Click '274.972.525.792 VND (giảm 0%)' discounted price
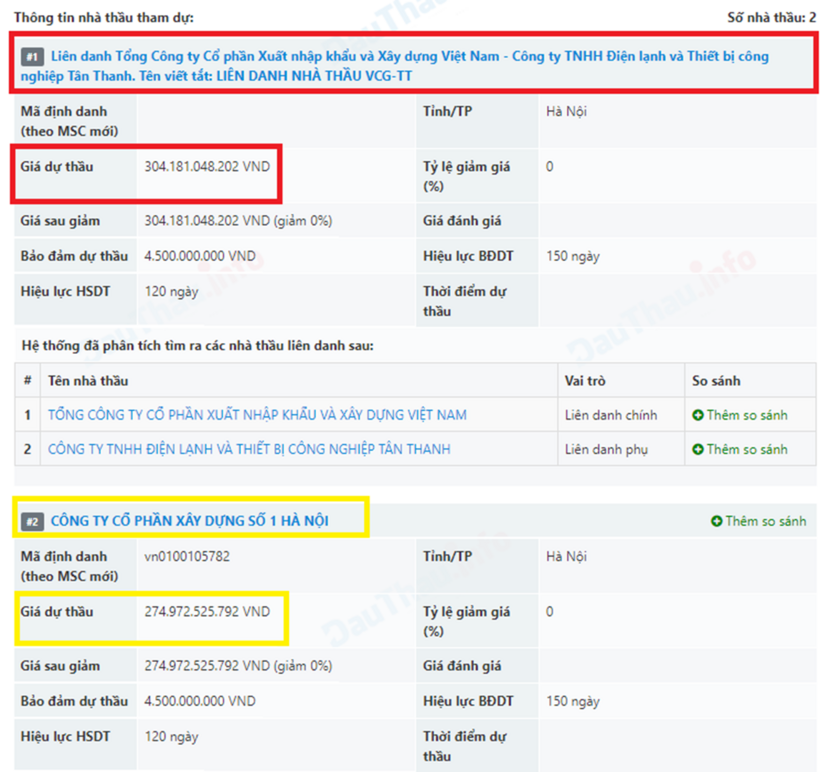Screen dimensions: 820x772 (x=238, y=666)
